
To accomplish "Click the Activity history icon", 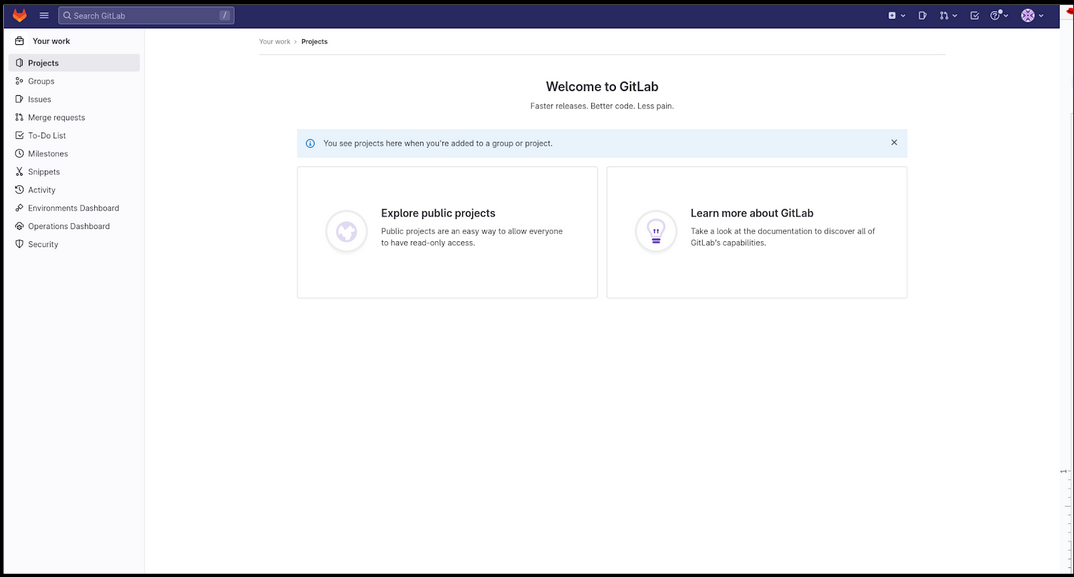I will [19, 190].
